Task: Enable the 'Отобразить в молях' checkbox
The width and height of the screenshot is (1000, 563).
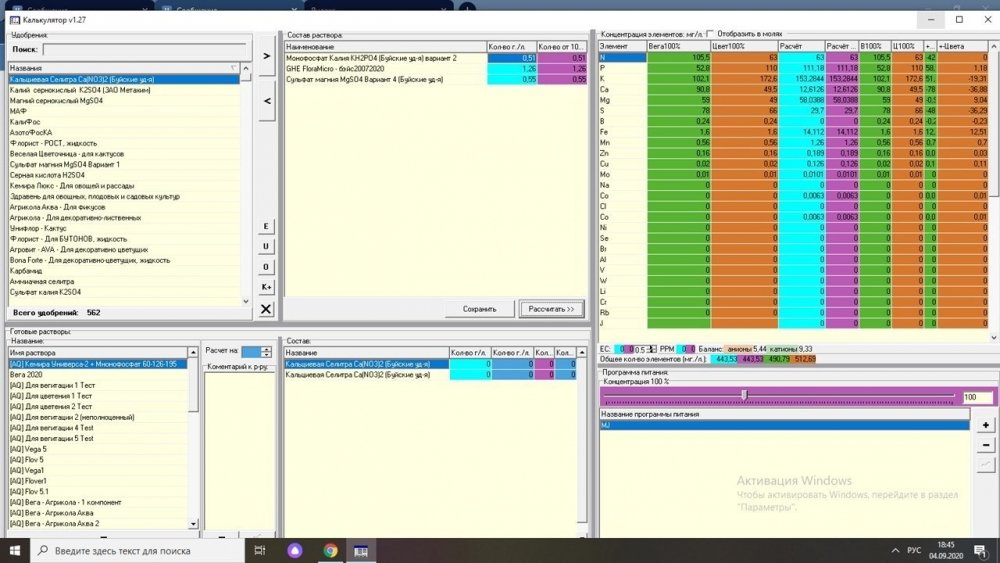Action: tap(710, 34)
